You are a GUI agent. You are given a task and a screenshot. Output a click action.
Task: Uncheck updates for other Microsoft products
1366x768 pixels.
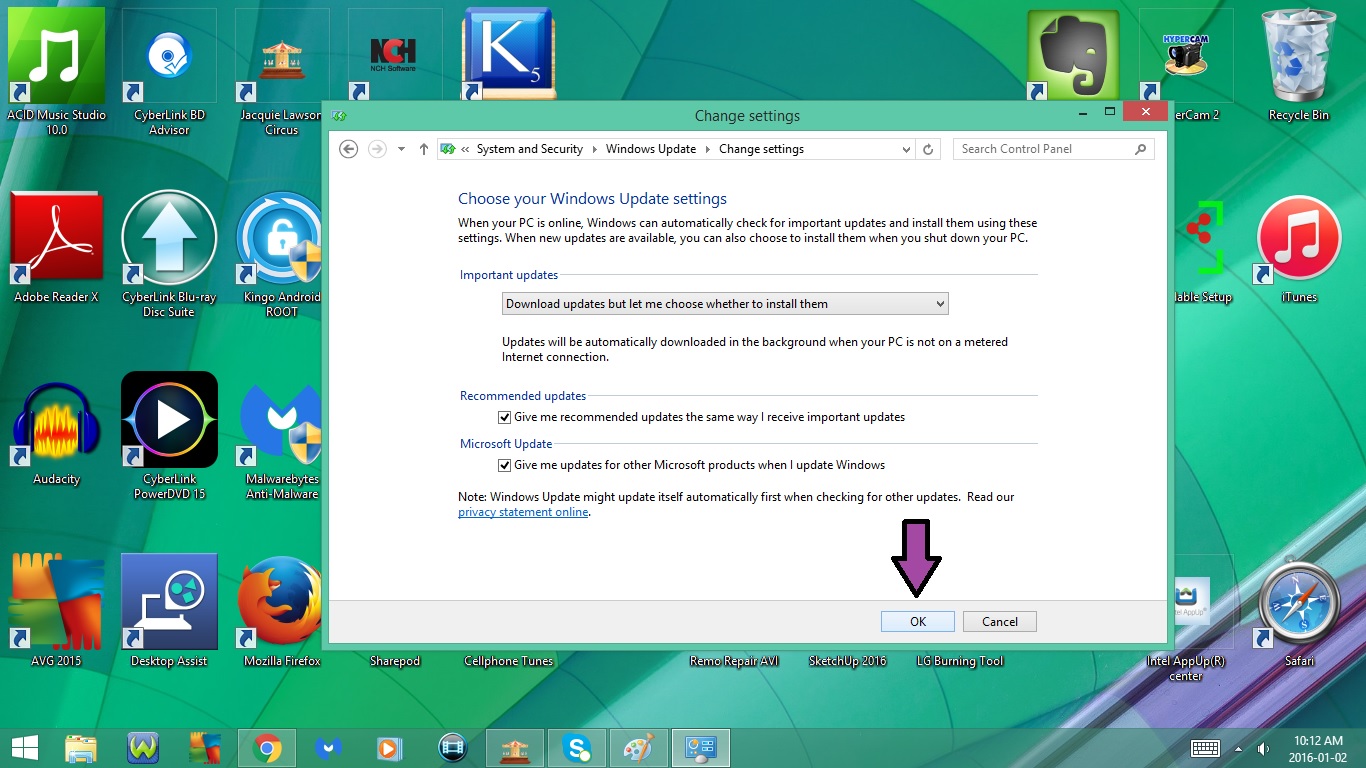click(505, 465)
